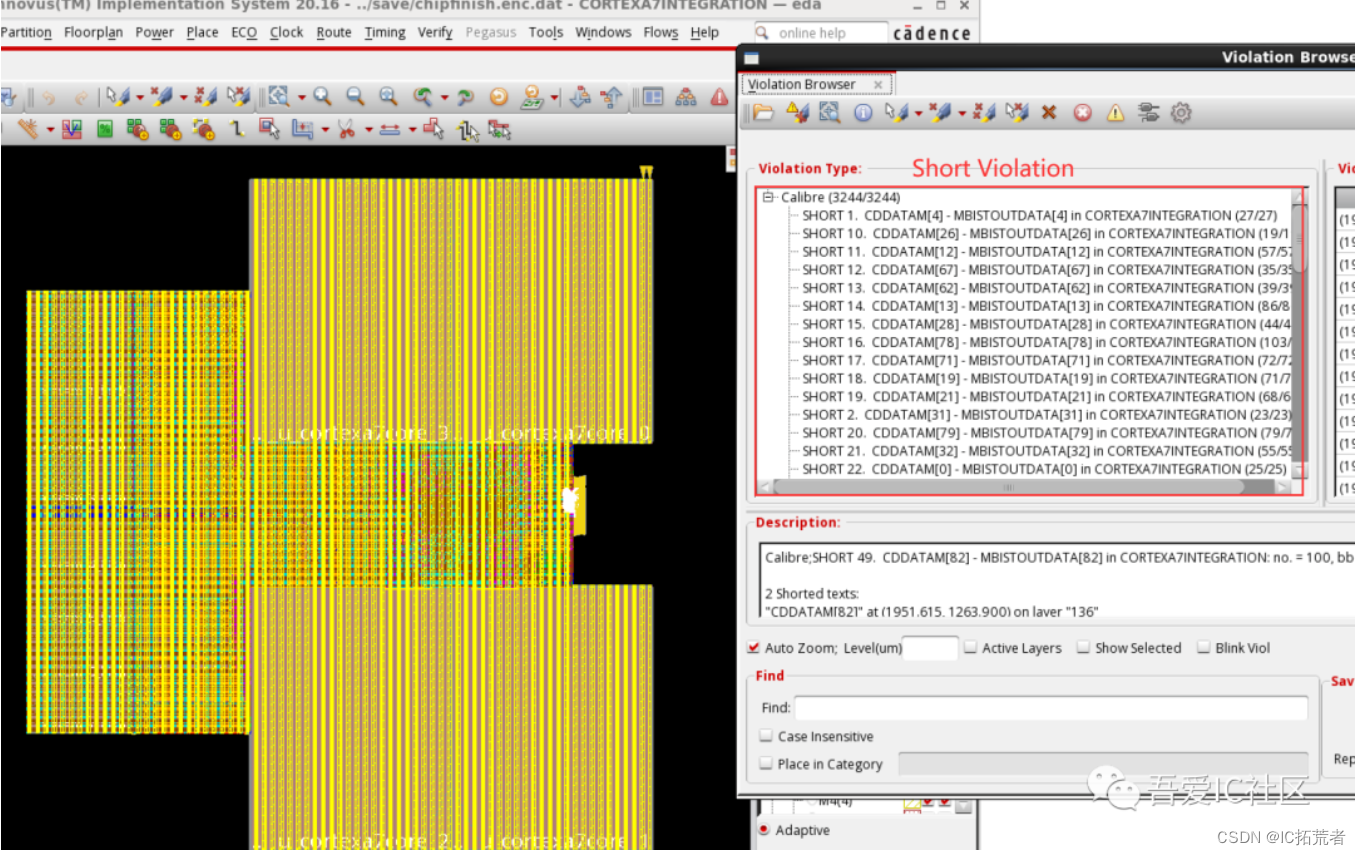Viewport: 1361px width, 855px height.
Task: Collapse the Calibre (3244/3244) tree node
Action: (768, 197)
